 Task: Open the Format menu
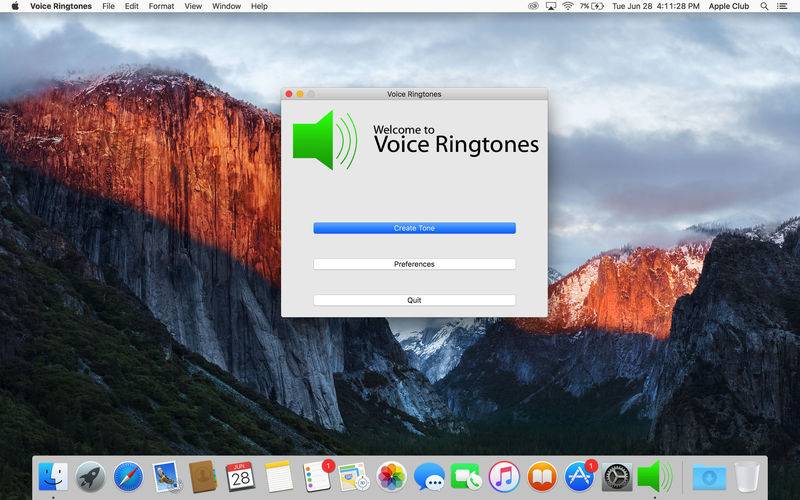tap(161, 6)
